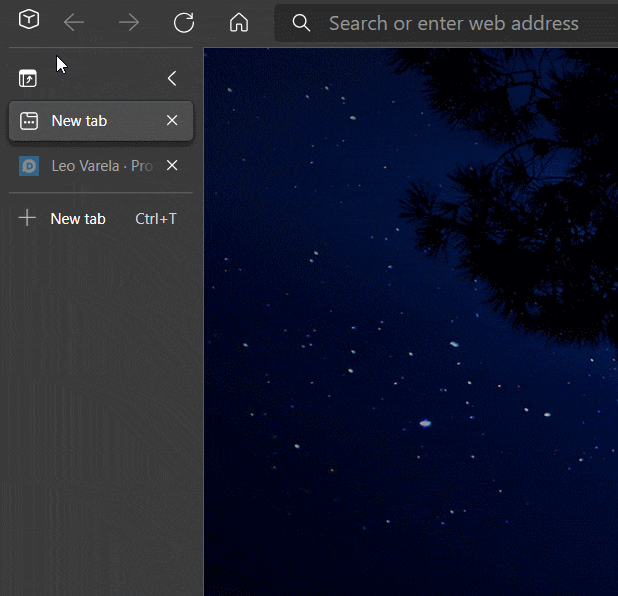
Task: Open the tab actions menu icon
Action: (x=28, y=78)
